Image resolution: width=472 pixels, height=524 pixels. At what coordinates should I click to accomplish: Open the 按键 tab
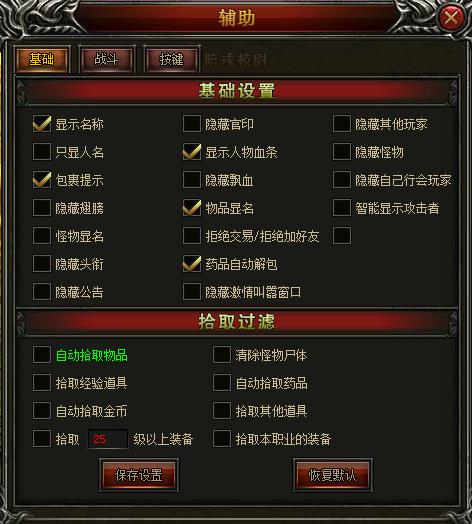coord(171,60)
